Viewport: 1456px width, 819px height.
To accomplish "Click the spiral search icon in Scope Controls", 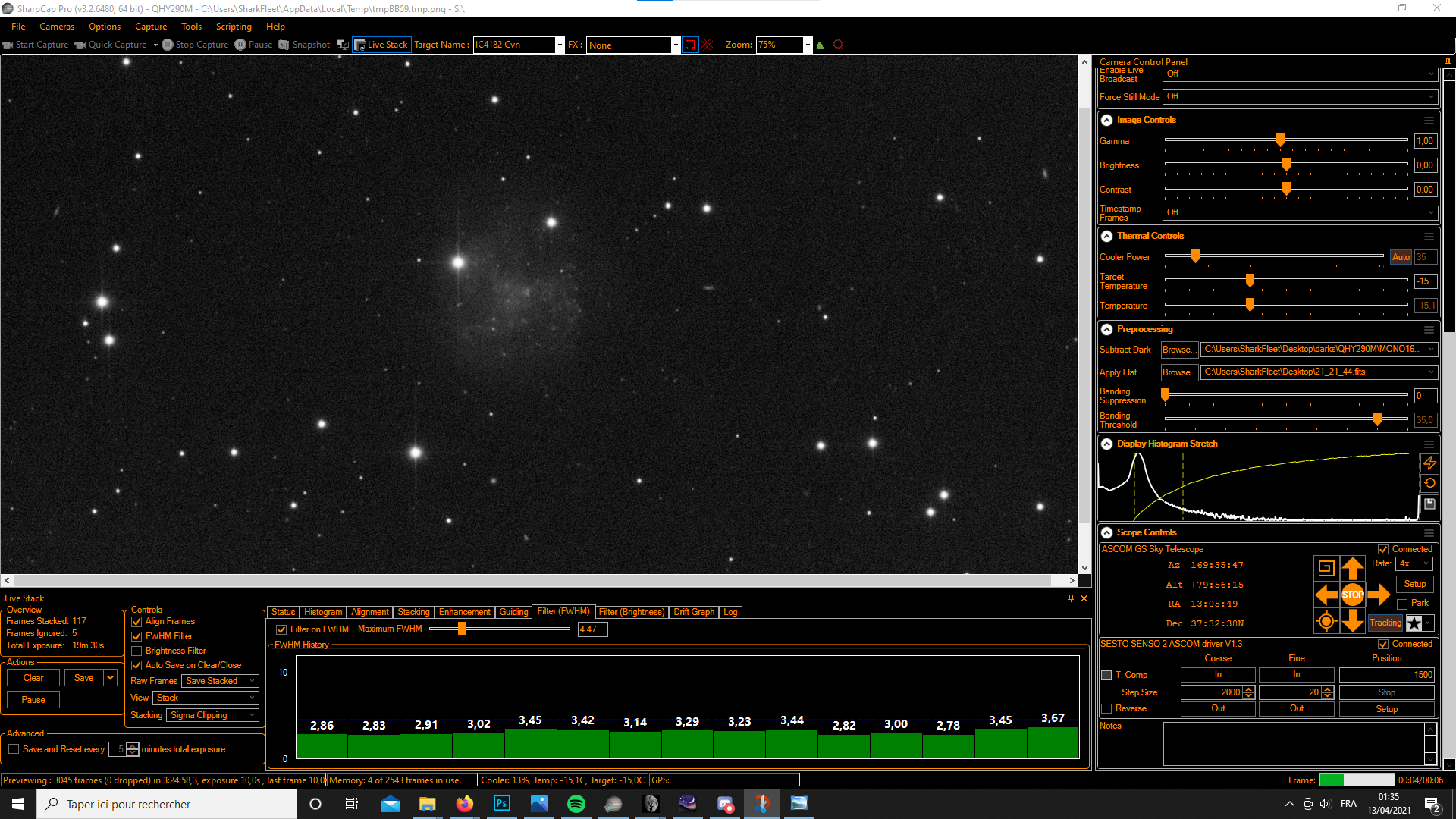I will [1326, 568].
